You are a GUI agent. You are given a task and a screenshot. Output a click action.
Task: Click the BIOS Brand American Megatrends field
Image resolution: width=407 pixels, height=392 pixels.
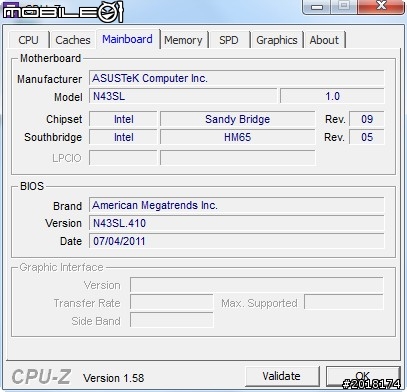click(237, 205)
